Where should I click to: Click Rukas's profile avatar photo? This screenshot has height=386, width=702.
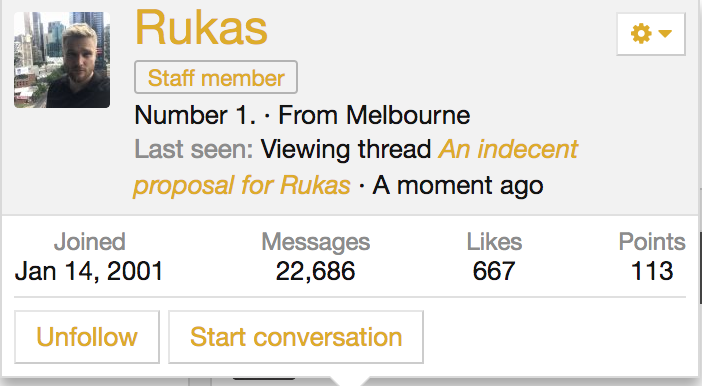(62, 60)
